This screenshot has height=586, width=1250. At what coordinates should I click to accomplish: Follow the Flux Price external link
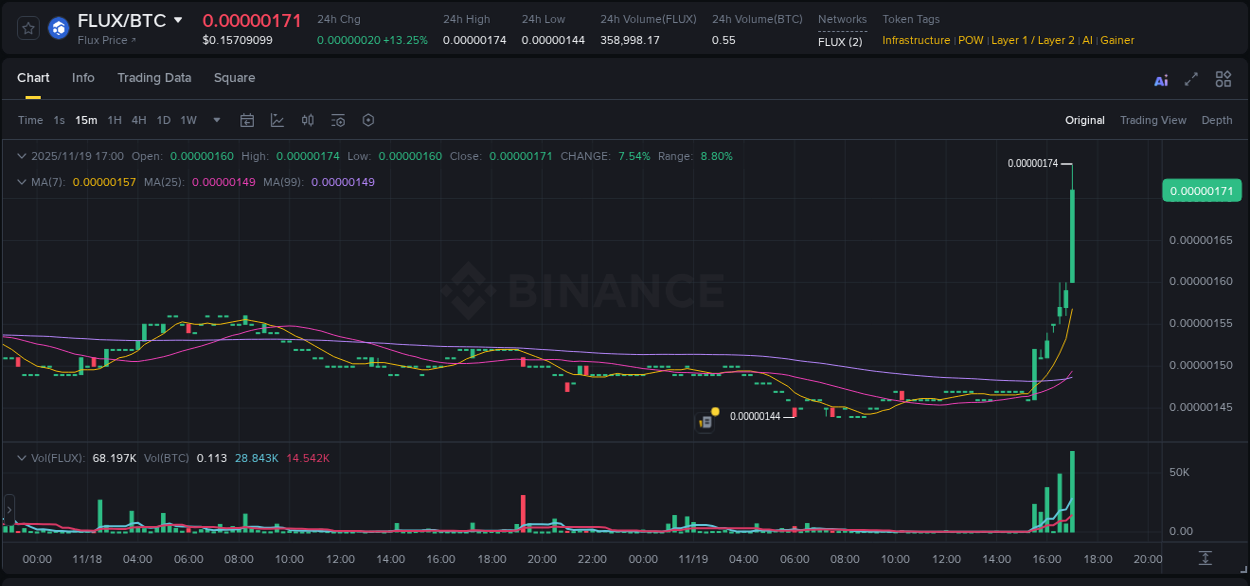(x=106, y=41)
